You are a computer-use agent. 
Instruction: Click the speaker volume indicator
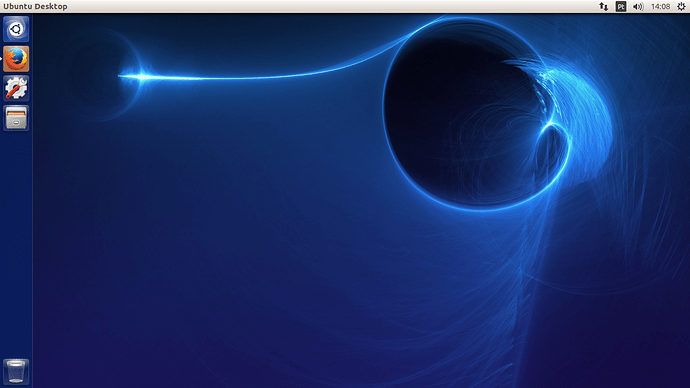638,7
